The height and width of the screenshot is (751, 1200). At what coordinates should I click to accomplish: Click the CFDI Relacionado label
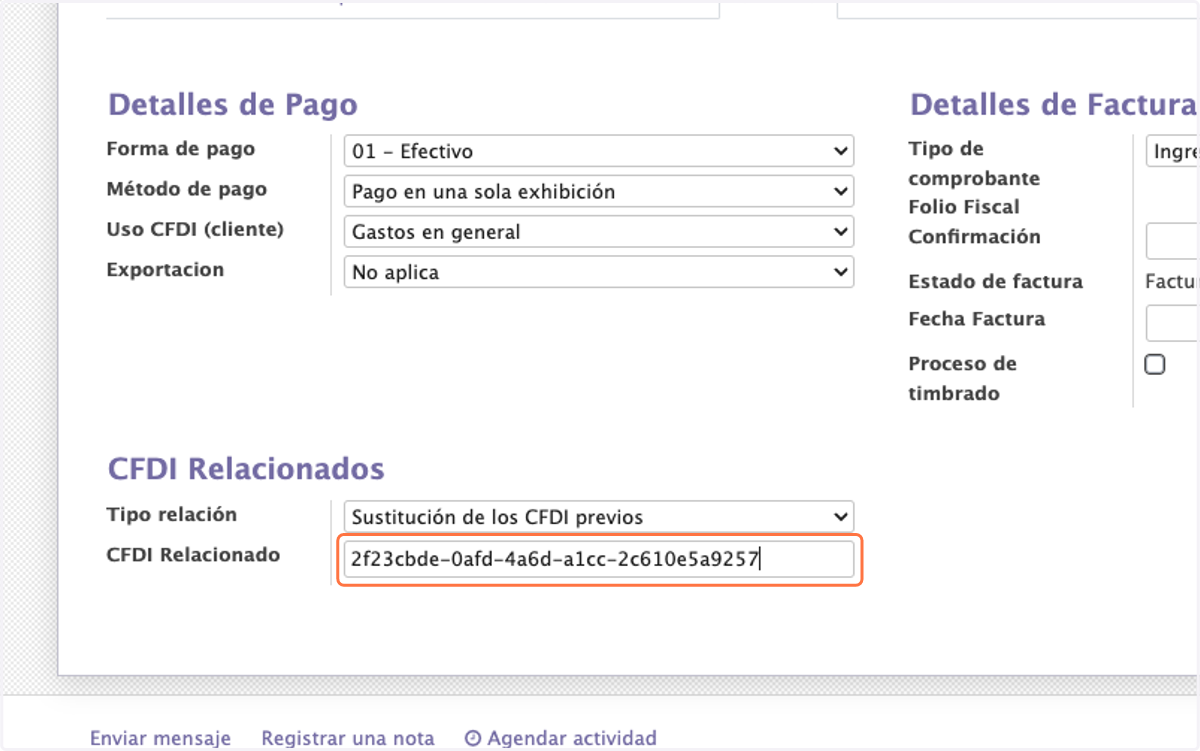[194, 554]
